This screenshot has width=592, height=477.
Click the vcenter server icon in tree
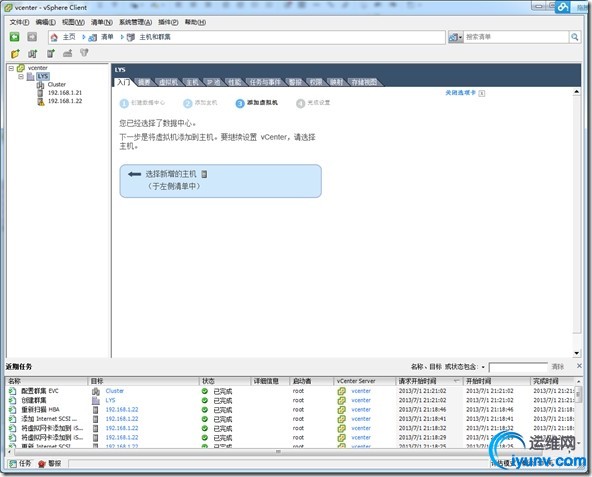(x=21, y=68)
